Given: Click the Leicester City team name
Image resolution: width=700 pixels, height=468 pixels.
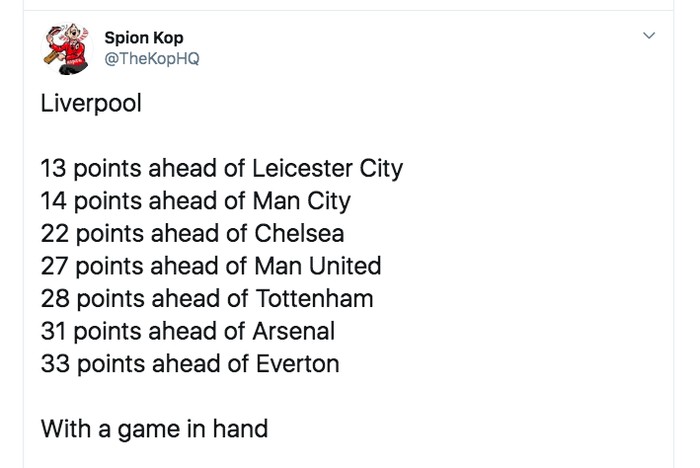Looking at the screenshot, I should pos(327,168).
